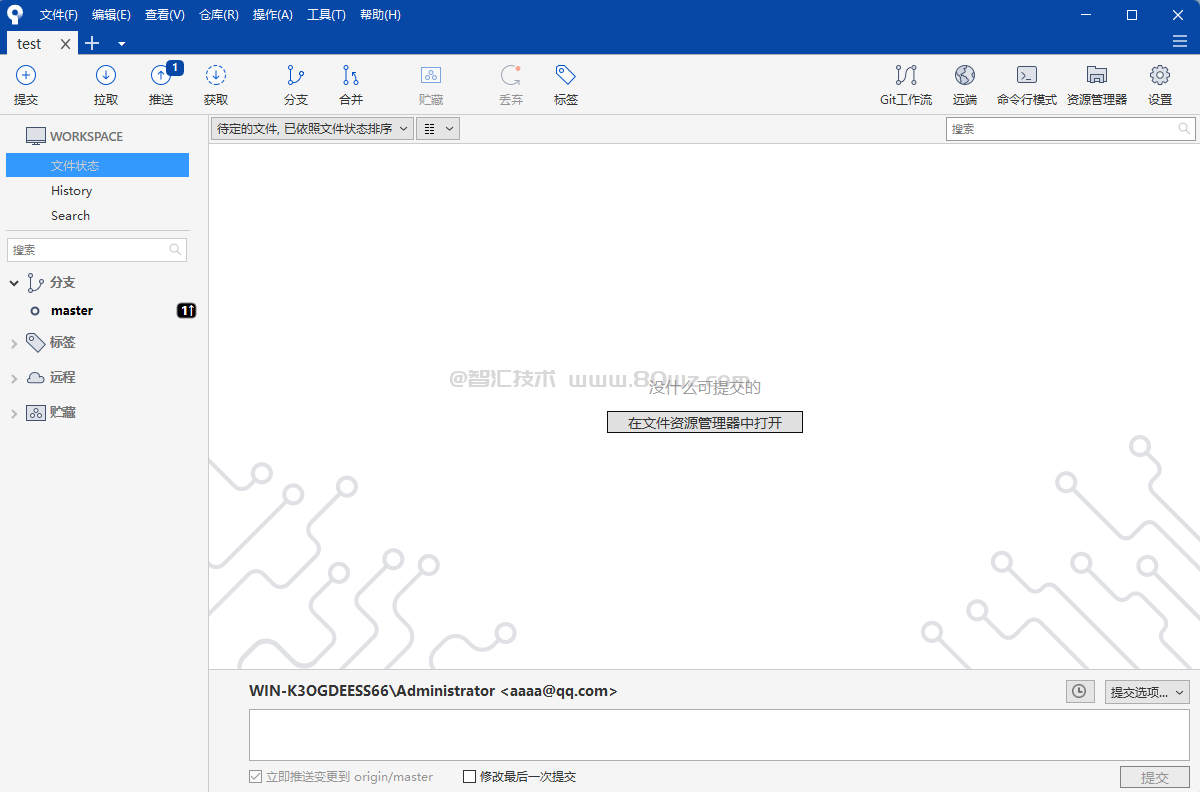Enable 修改最后一次提交 checkbox
Viewport: 1200px width, 792px height.
pos(470,777)
